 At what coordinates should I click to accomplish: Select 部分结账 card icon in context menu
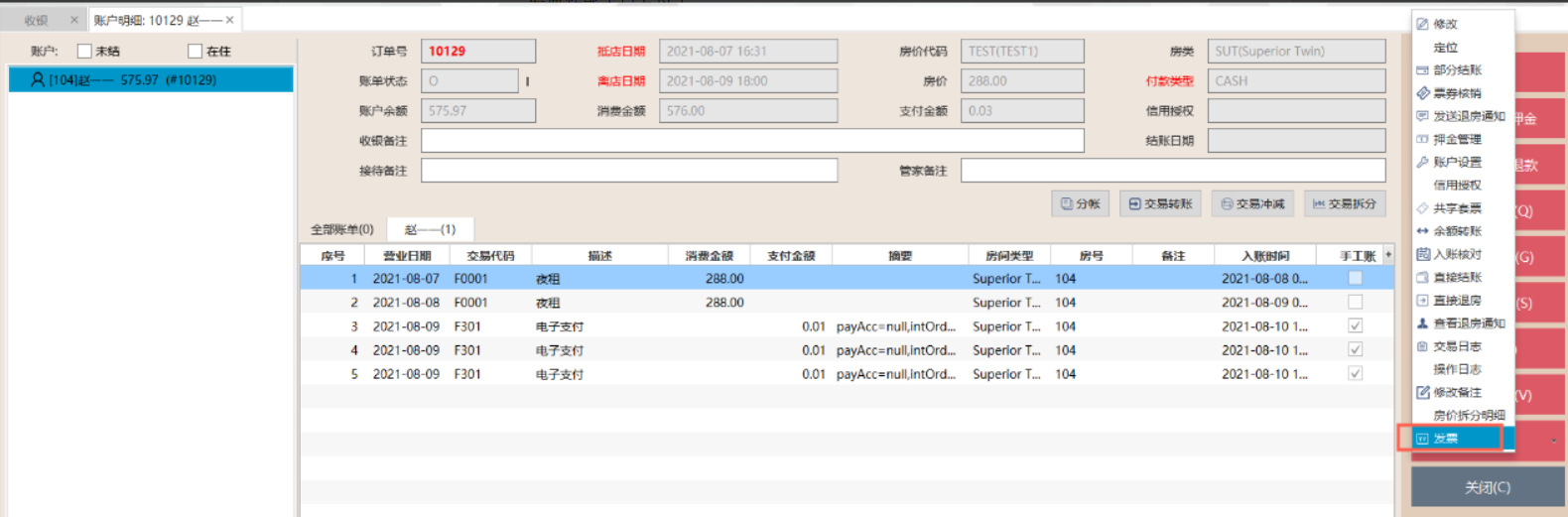click(x=1422, y=70)
